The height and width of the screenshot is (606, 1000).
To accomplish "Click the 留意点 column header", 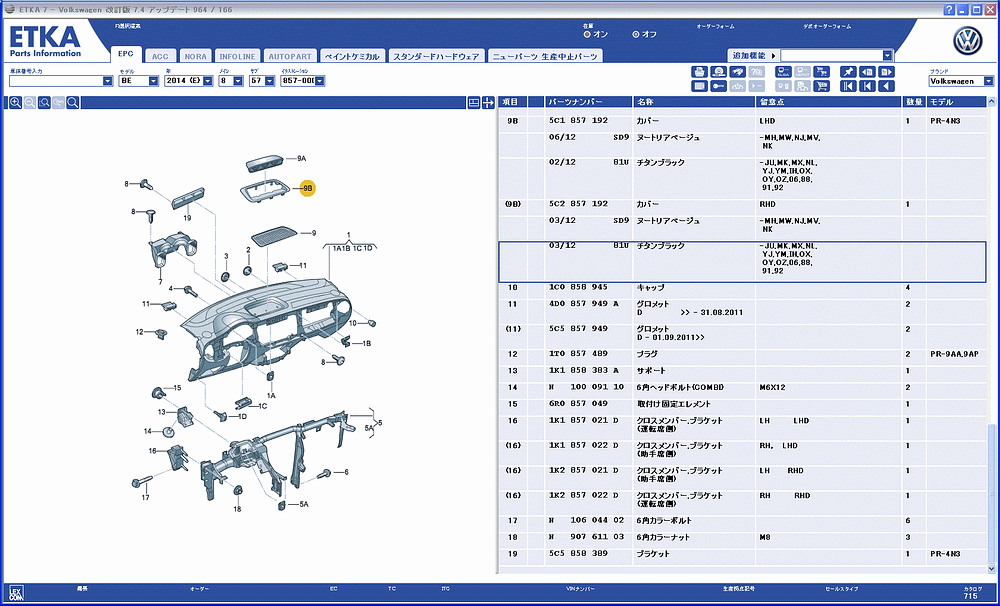I will point(828,102).
